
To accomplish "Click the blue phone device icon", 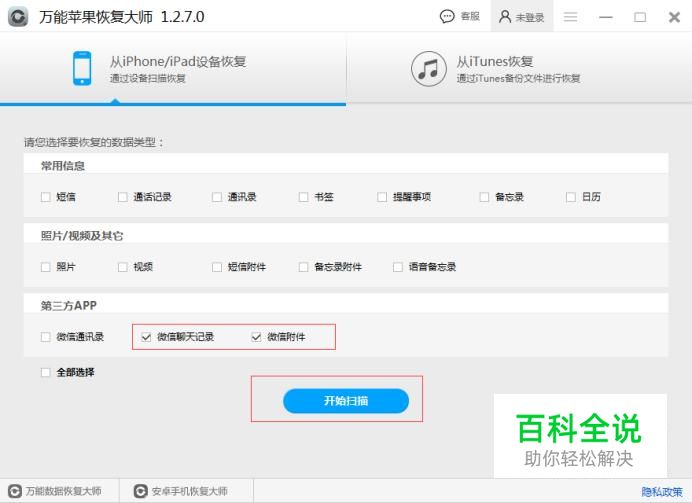I will click(82, 68).
